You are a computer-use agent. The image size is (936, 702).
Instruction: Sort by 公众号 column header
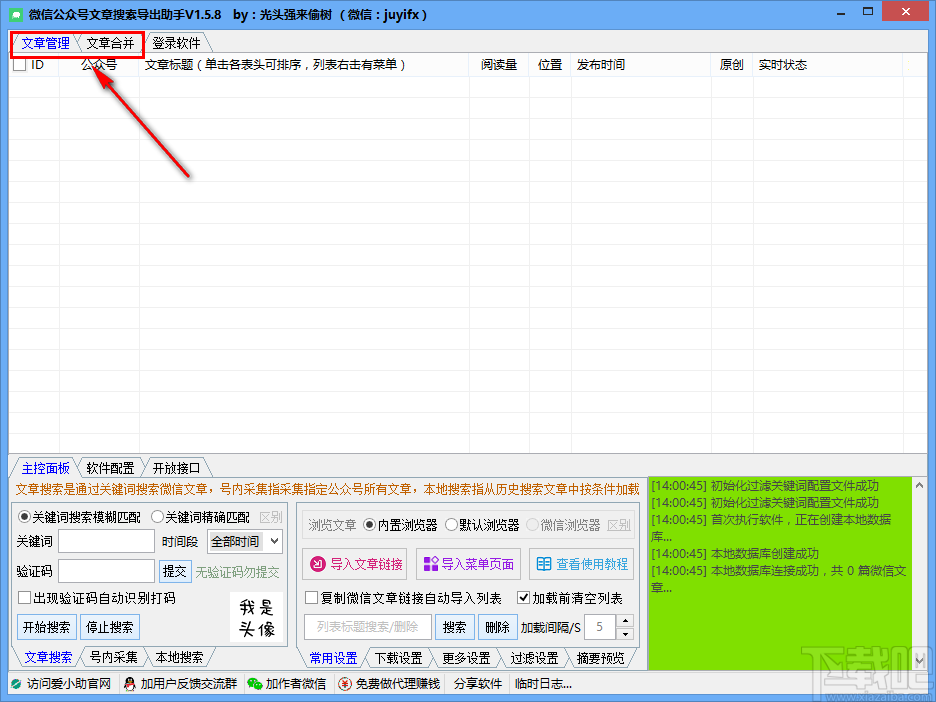point(99,64)
